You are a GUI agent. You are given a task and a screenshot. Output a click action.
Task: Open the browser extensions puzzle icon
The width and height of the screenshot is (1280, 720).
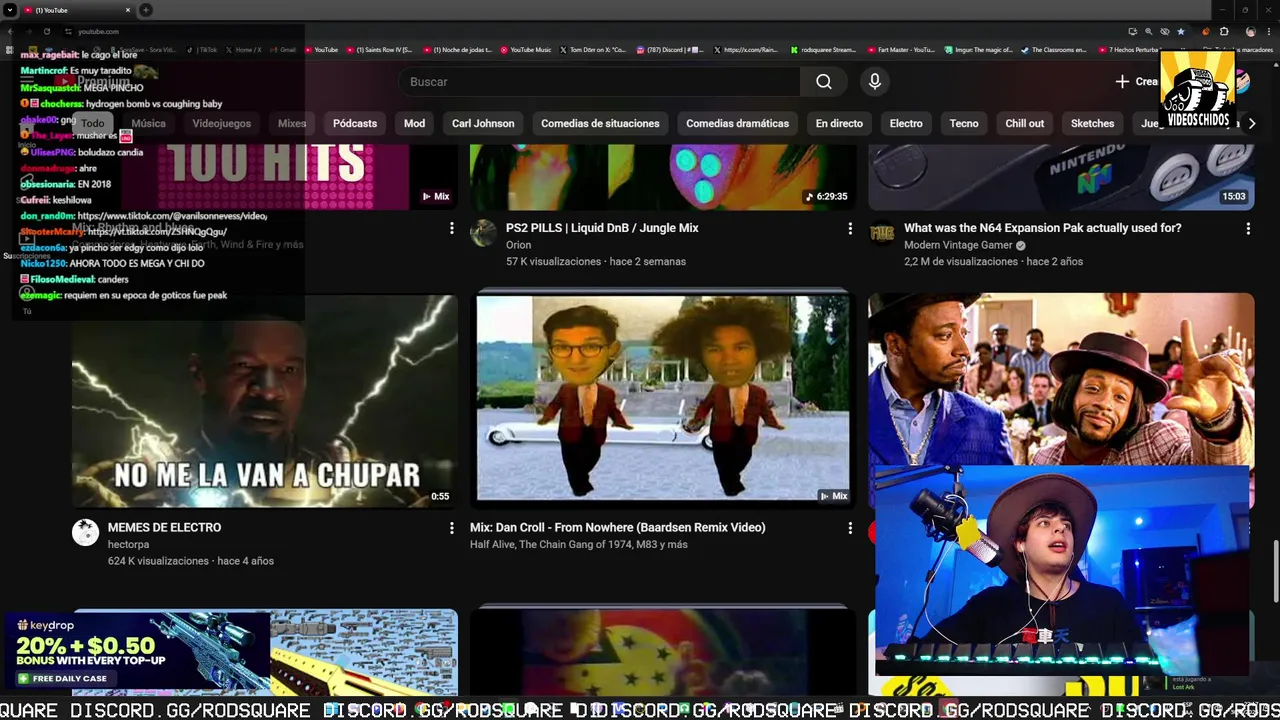(1224, 31)
